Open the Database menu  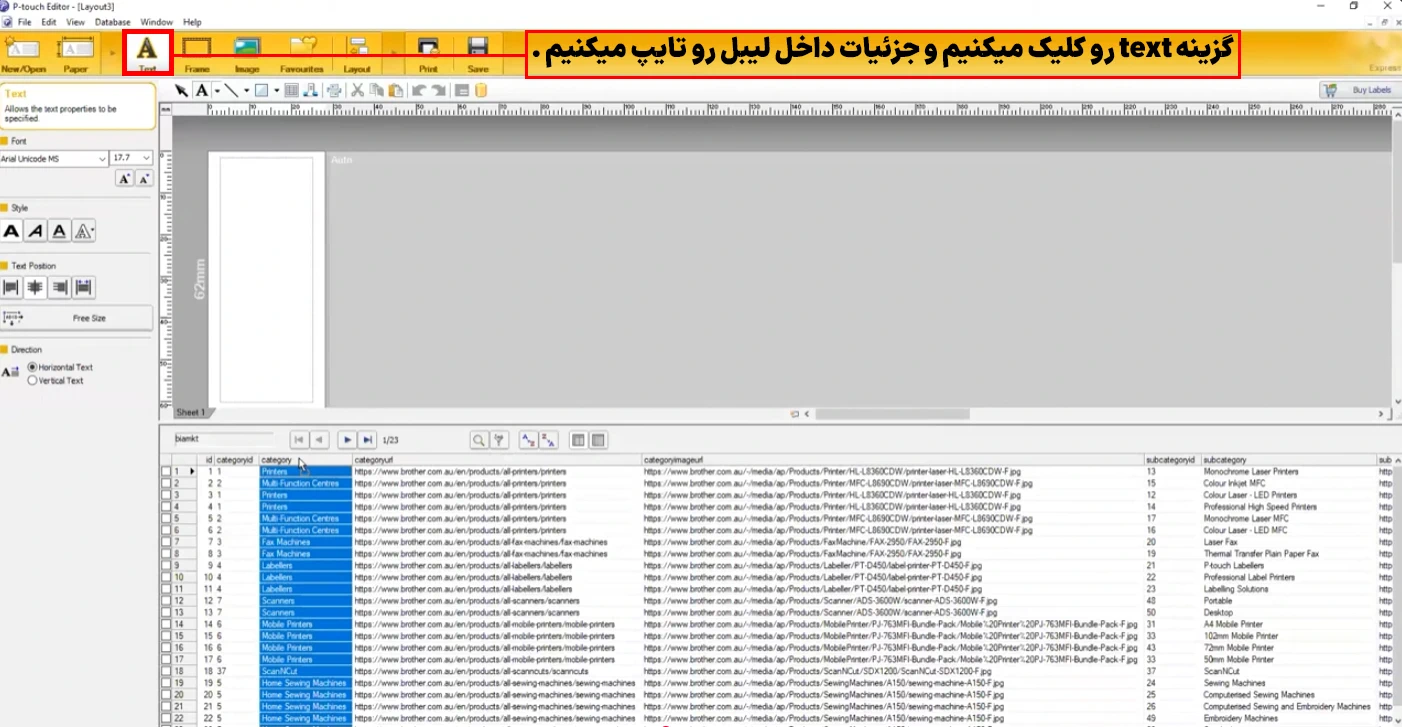112,22
